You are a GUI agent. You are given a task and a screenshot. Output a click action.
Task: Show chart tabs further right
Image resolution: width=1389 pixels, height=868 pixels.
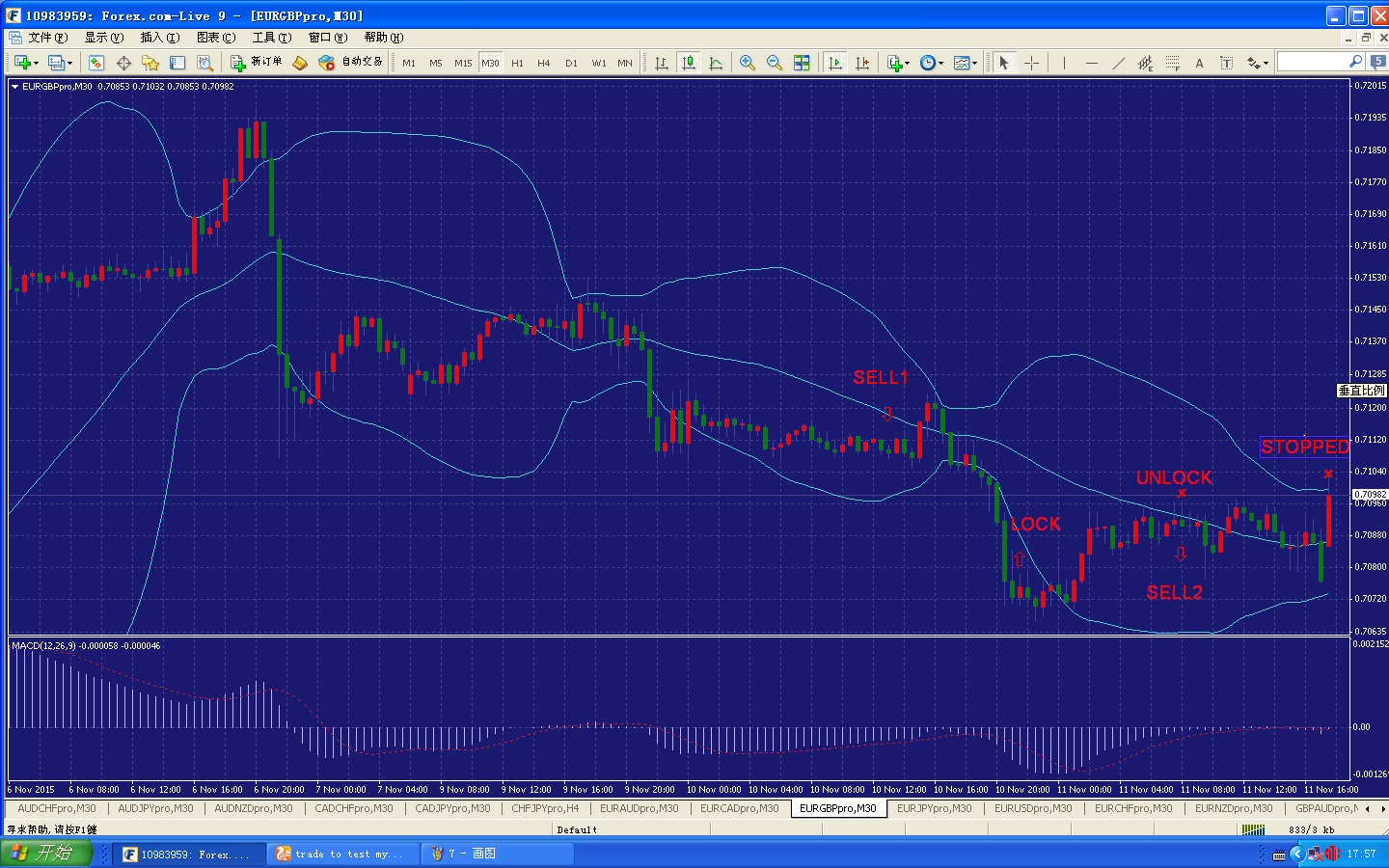click(1382, 809)
